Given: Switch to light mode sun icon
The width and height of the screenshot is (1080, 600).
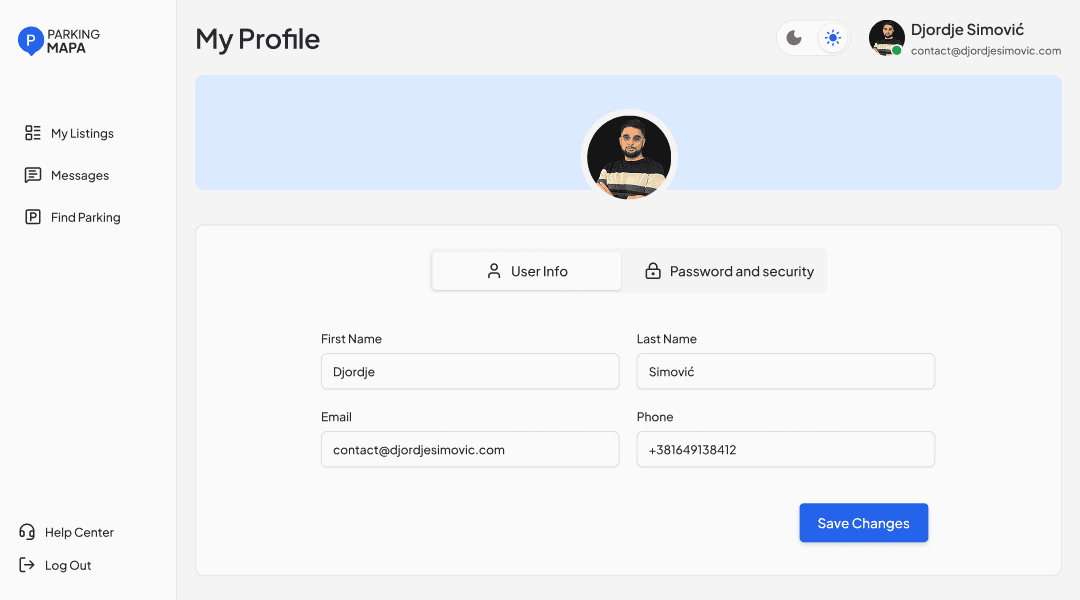Looking at the screenshot, I should (x=833, y=38).
